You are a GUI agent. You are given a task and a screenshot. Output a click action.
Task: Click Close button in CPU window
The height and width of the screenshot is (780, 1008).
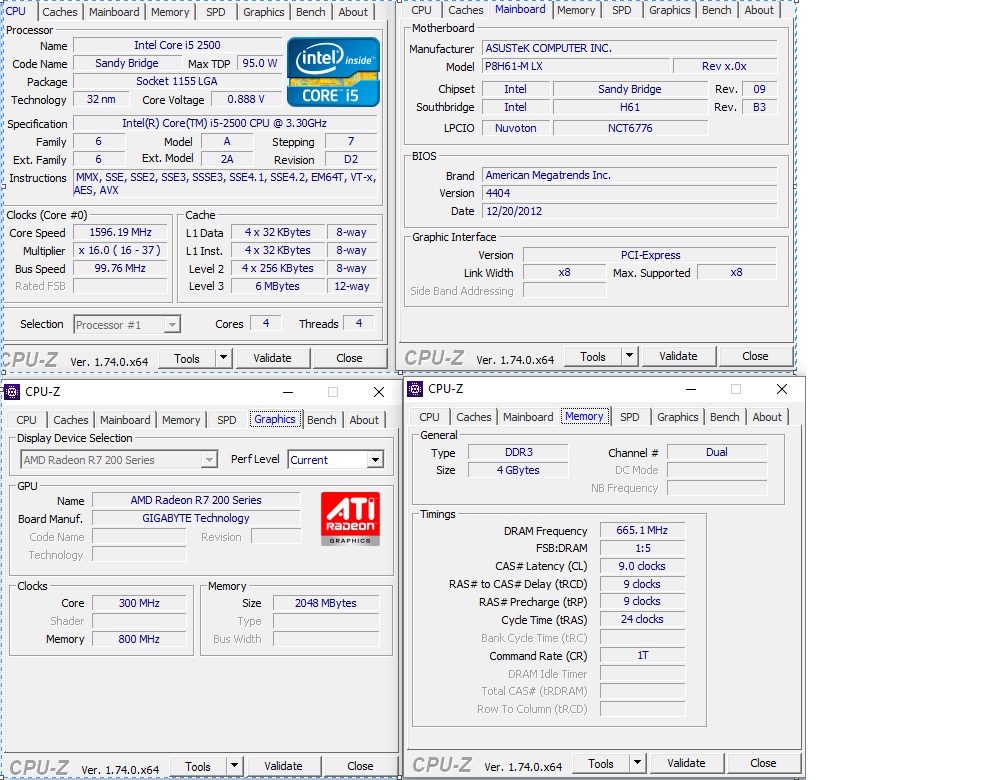(x=349, y=358)
